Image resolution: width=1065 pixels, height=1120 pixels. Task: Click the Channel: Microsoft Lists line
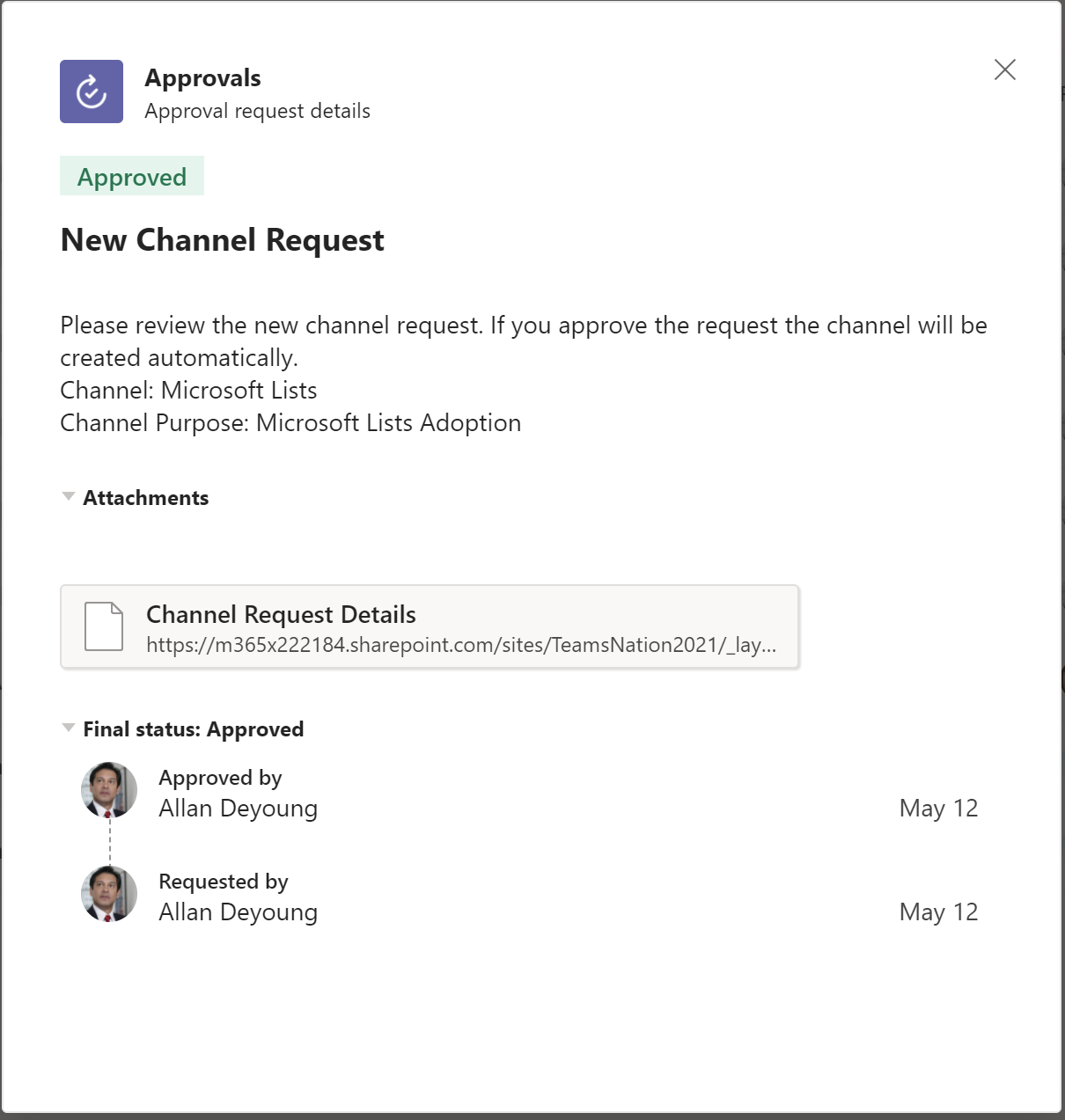[188, 391]
